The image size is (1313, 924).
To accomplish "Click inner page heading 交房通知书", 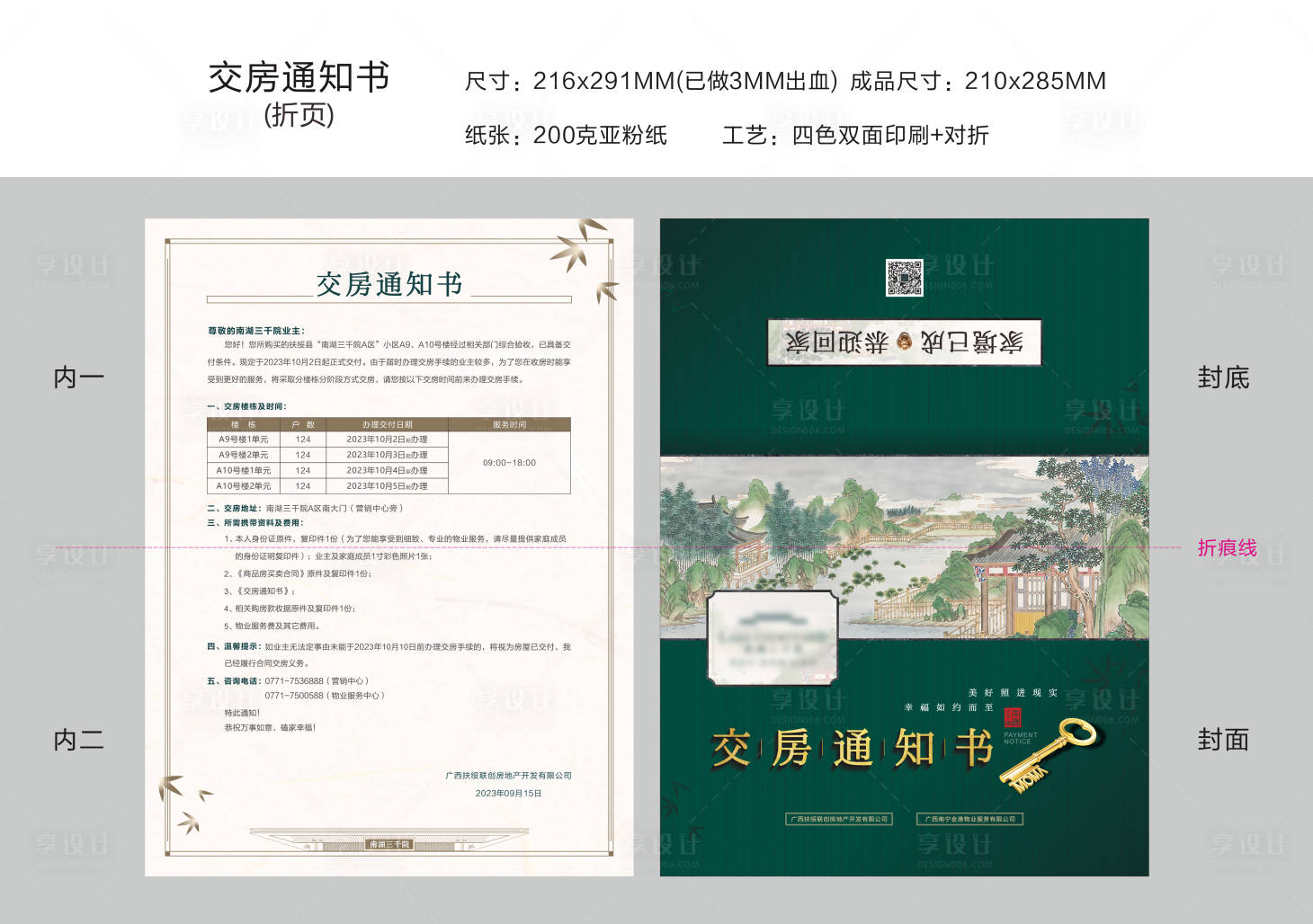I will tap(389, 285).
